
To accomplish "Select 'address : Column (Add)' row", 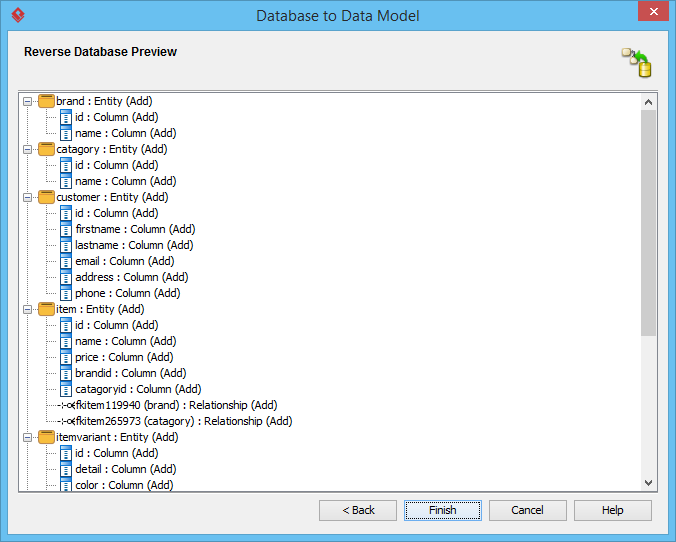I will [x=131, y=277].
